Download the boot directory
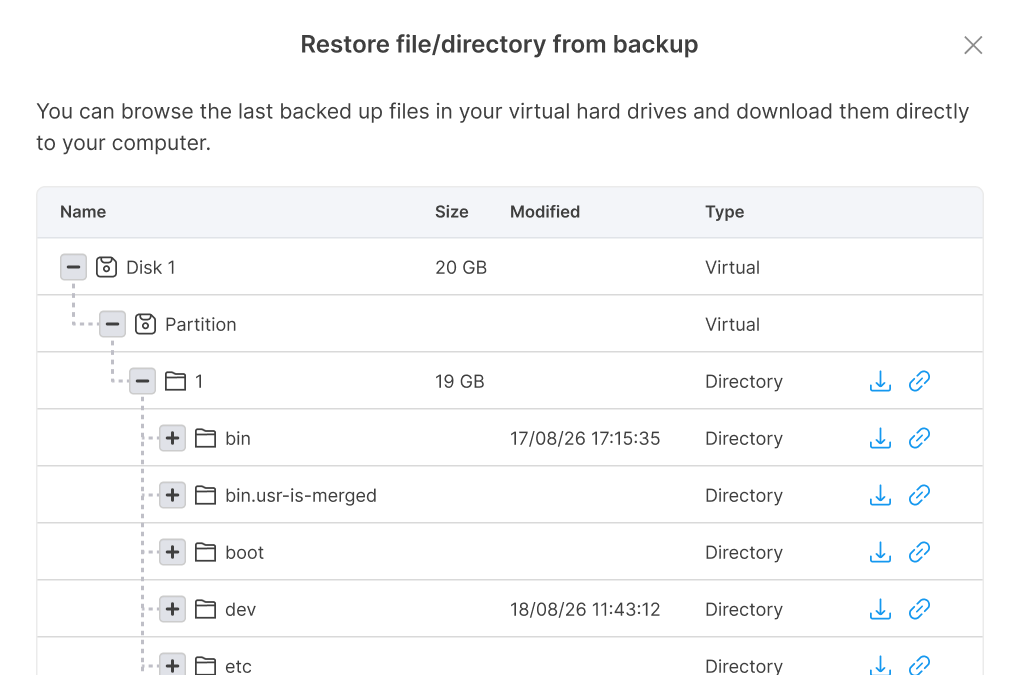 880,552
